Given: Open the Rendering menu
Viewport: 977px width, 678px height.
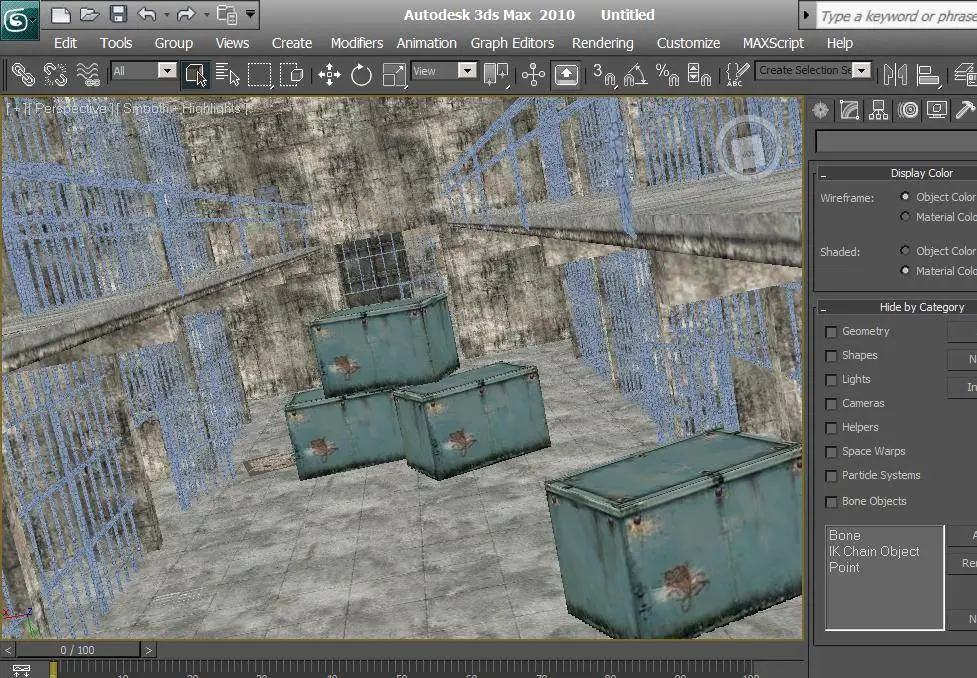Looking at the screenshot, I should [x=603, y=43].
